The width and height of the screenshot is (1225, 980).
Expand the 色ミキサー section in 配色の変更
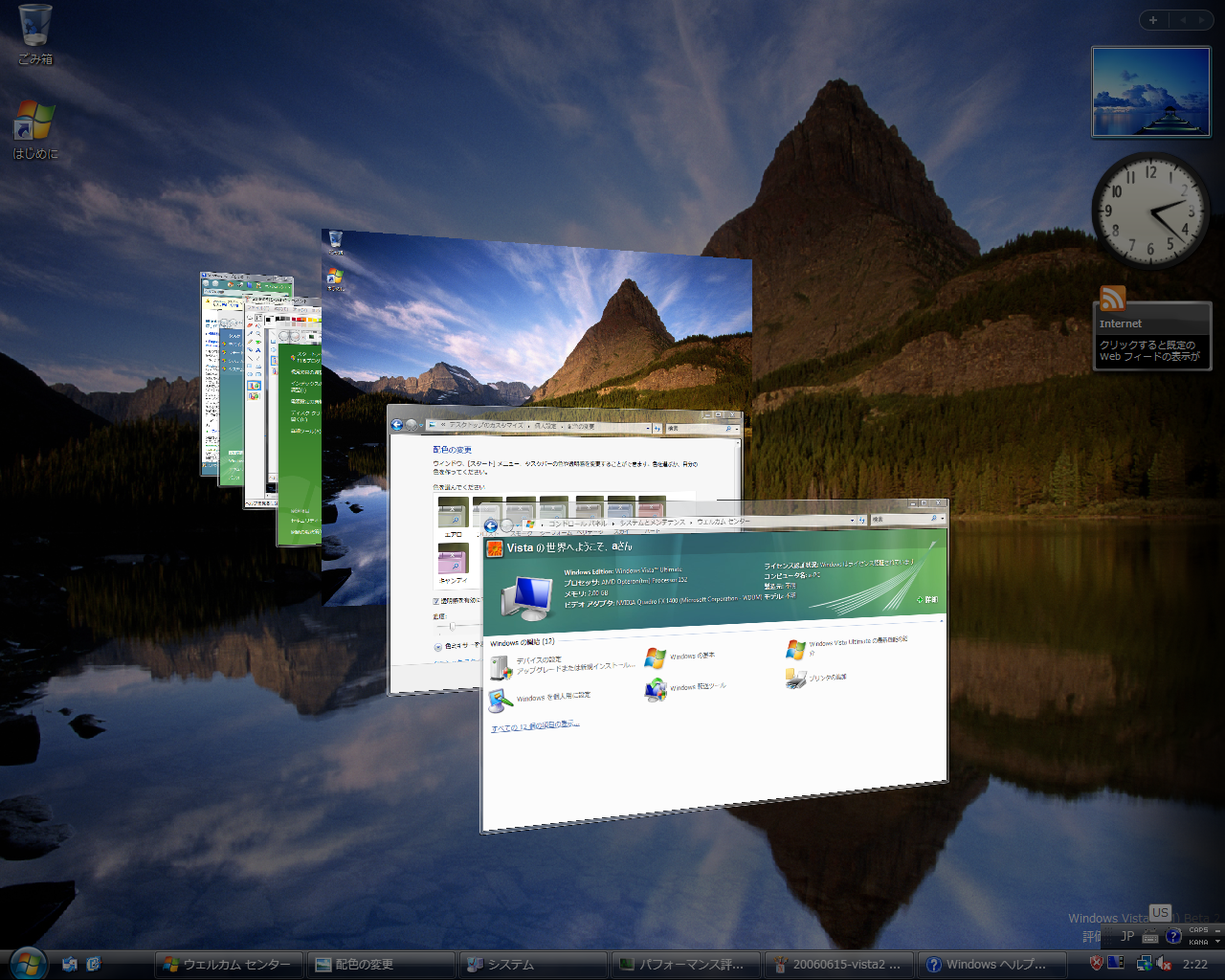click(x=438, y=646)
